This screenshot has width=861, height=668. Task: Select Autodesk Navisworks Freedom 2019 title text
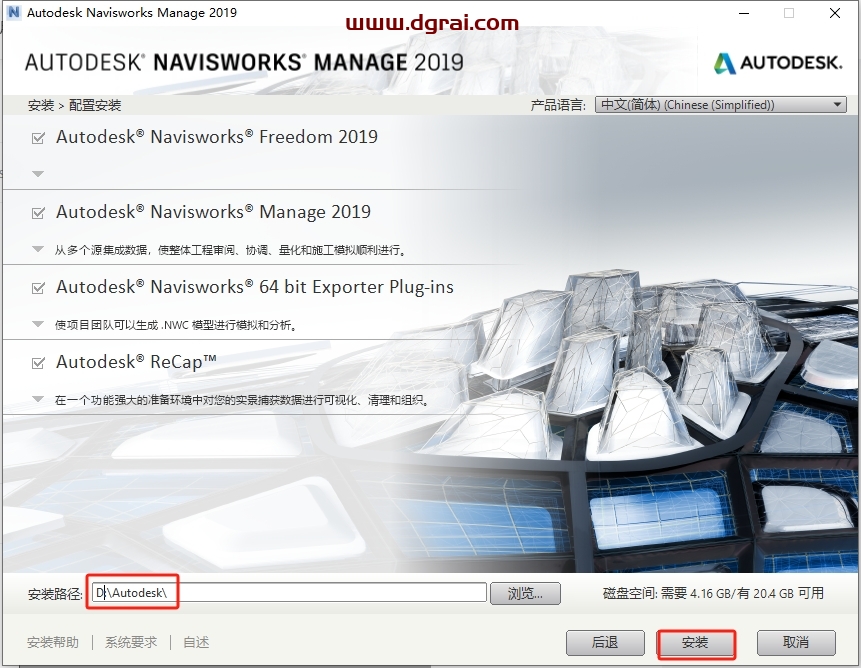coord(217,137)
